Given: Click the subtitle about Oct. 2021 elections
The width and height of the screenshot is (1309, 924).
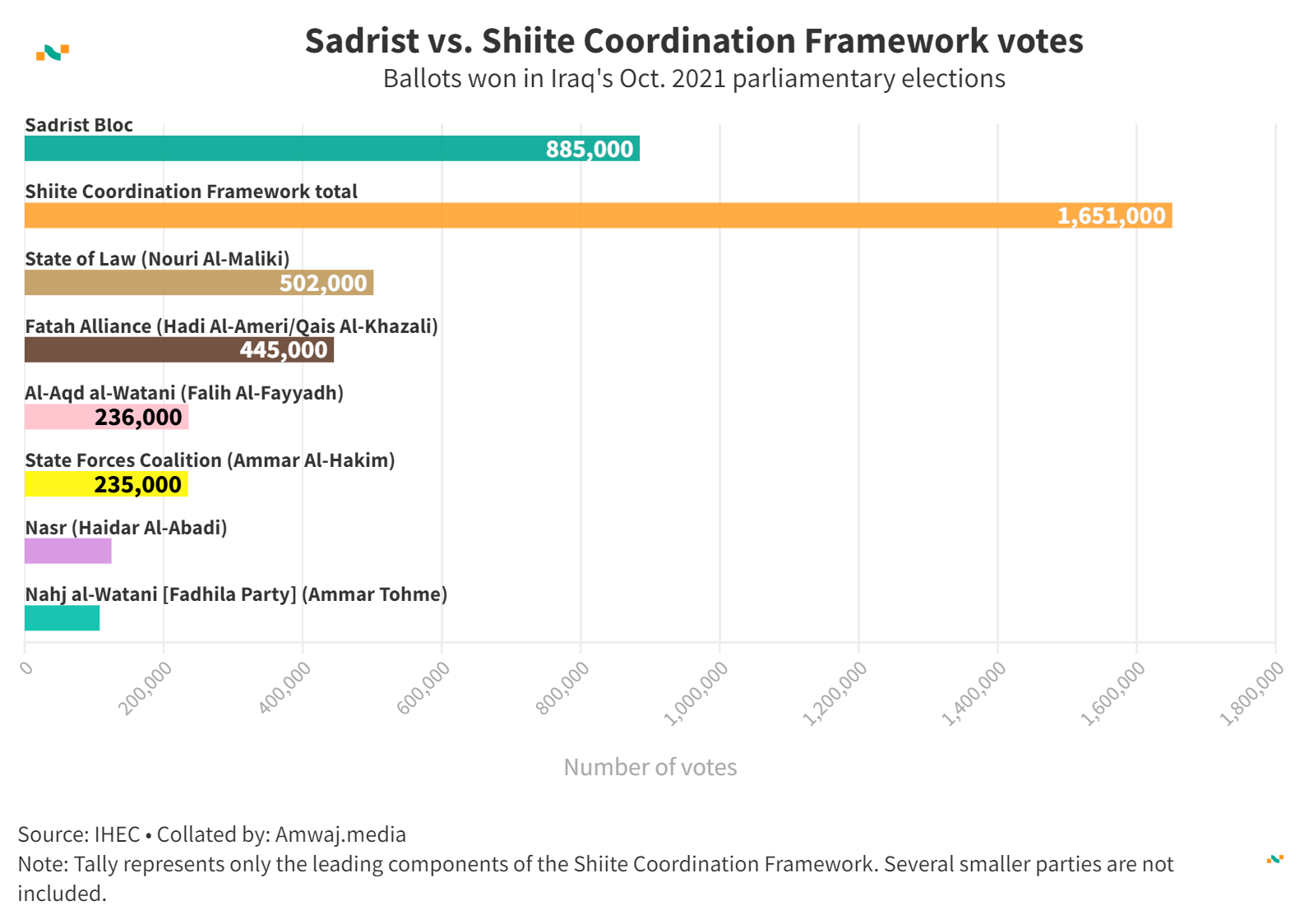Looking at the screenshot, I should (694, 79).
